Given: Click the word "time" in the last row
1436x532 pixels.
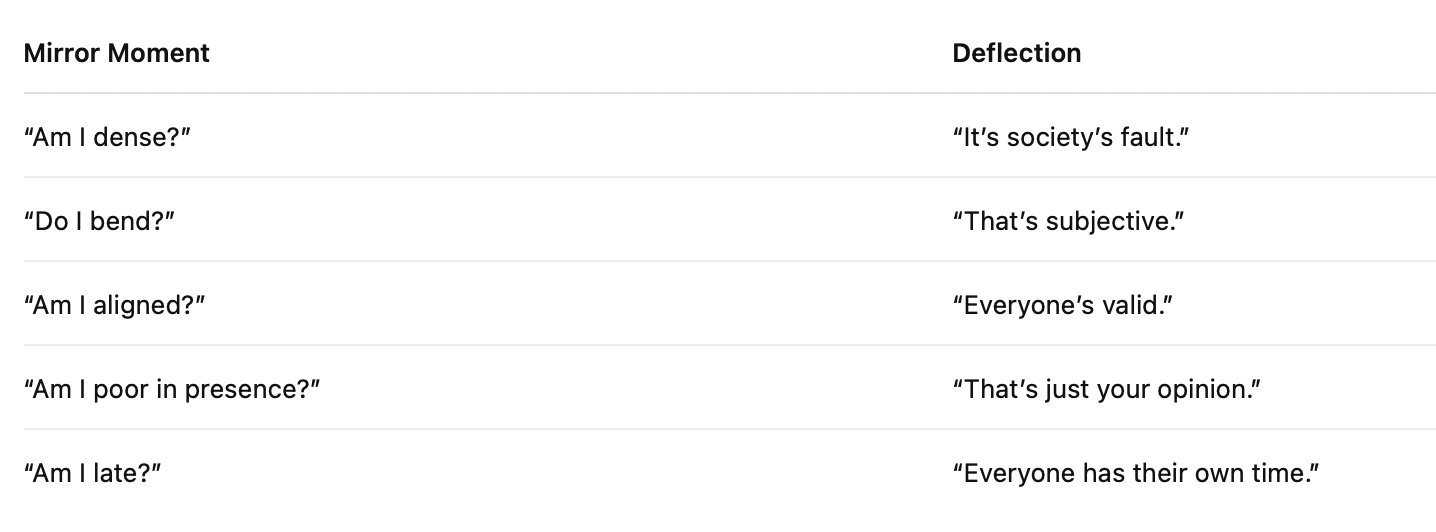Looking at the screenshot, I should click(x=1285, y=472).
